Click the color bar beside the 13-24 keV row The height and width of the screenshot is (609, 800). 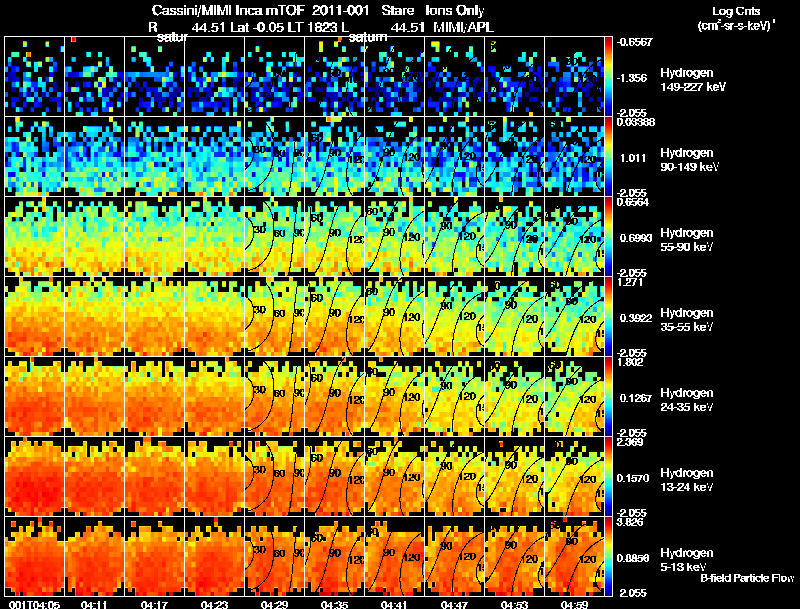click(x=608, y=476)
